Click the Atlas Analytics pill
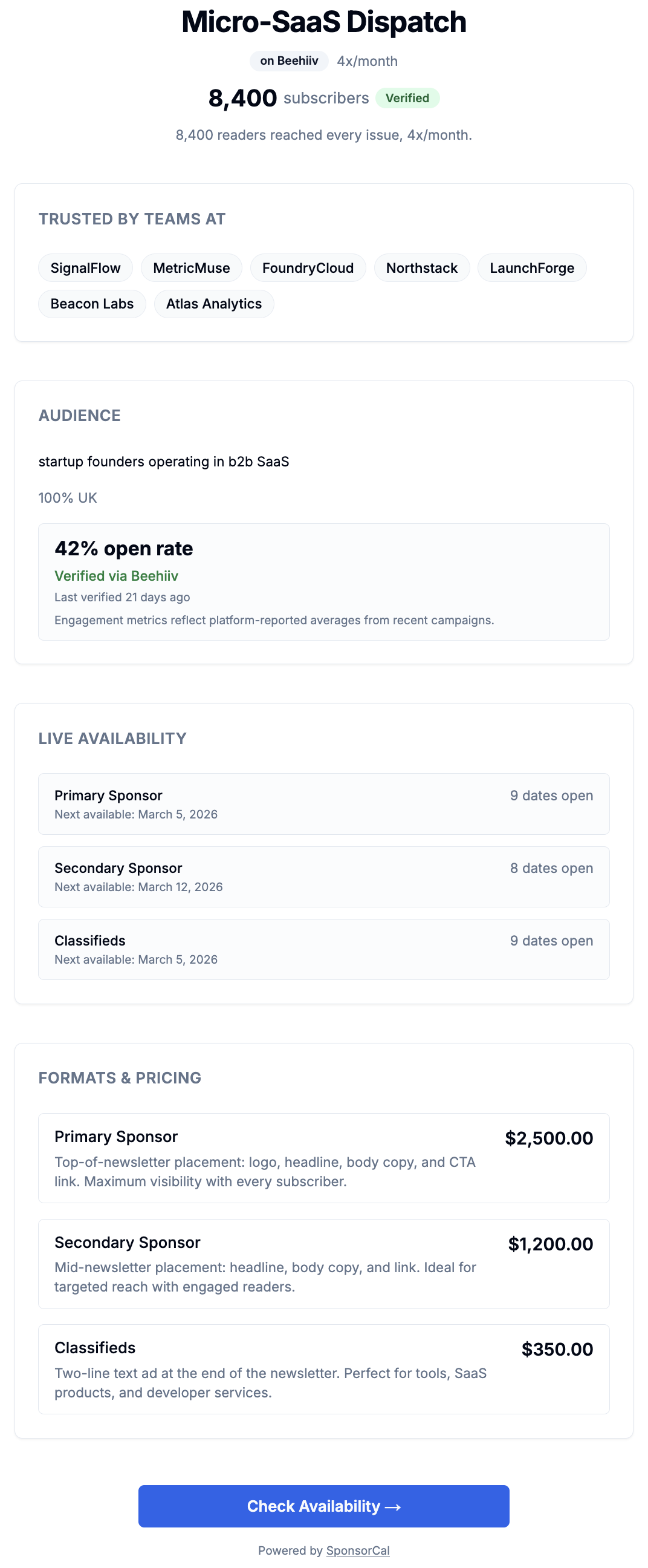648x1568 pixels. pos(213,304)
